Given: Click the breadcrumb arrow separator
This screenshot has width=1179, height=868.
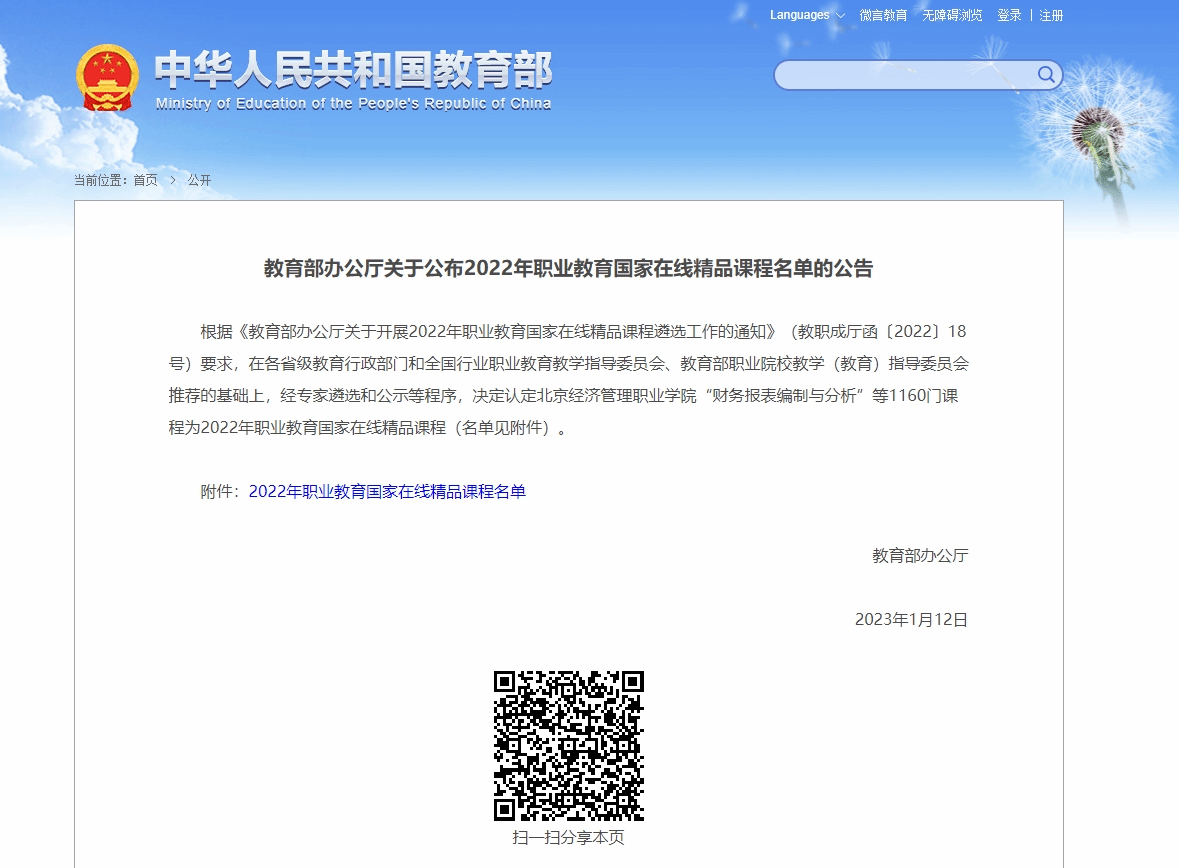Looking at the screenshot, I should 172,180.
